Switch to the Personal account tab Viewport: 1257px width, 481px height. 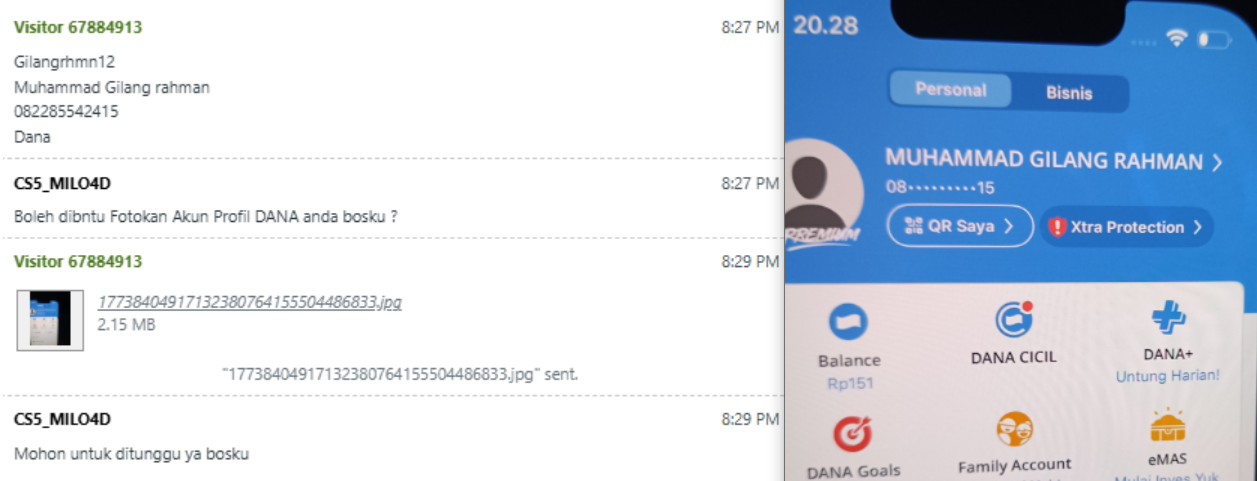tap(950, 90)
